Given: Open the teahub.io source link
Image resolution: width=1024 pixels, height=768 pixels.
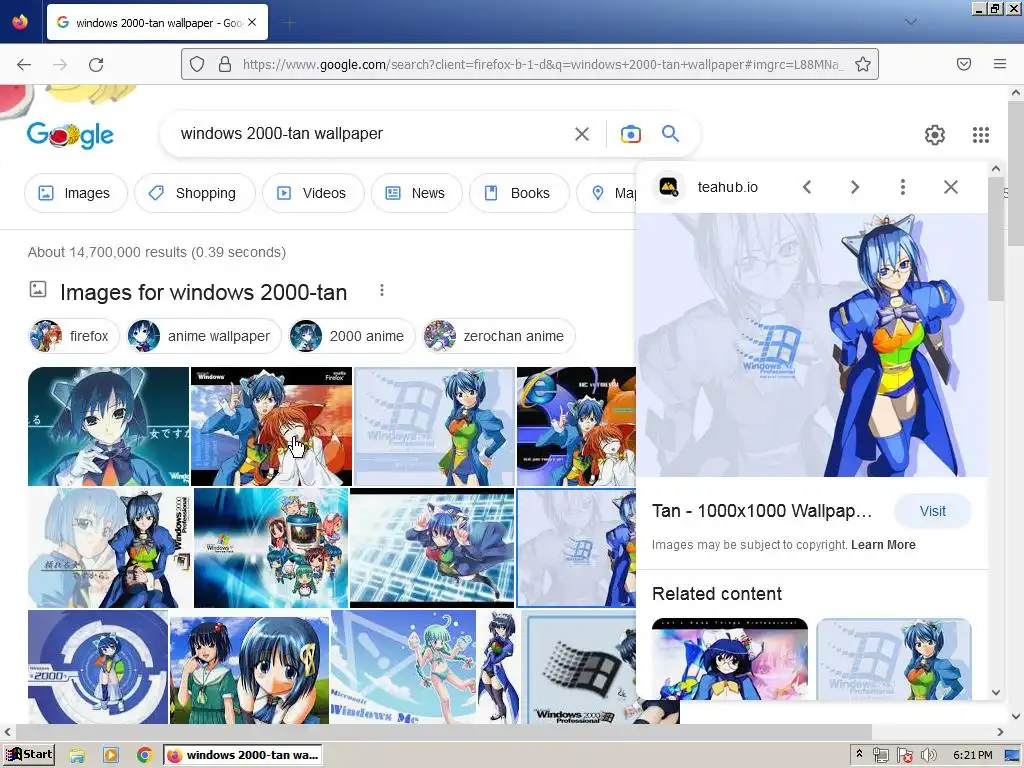Looking at the screenshot, I should (x=728, y=187).
